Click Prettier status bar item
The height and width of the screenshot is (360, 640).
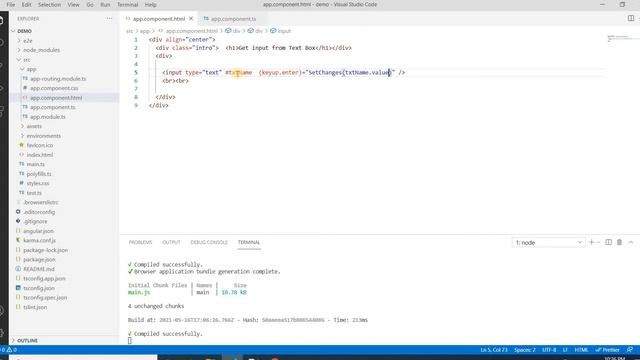[x=607, y=350]
